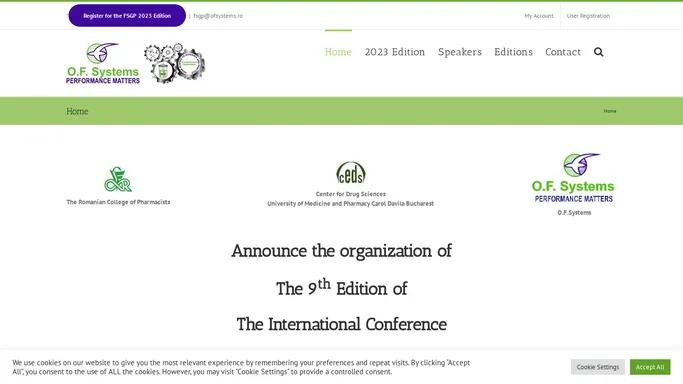Image resolution: width=683 pixels, height=384 pixels.
Task: Click 'The International Conference' heading
Action: 342,324
